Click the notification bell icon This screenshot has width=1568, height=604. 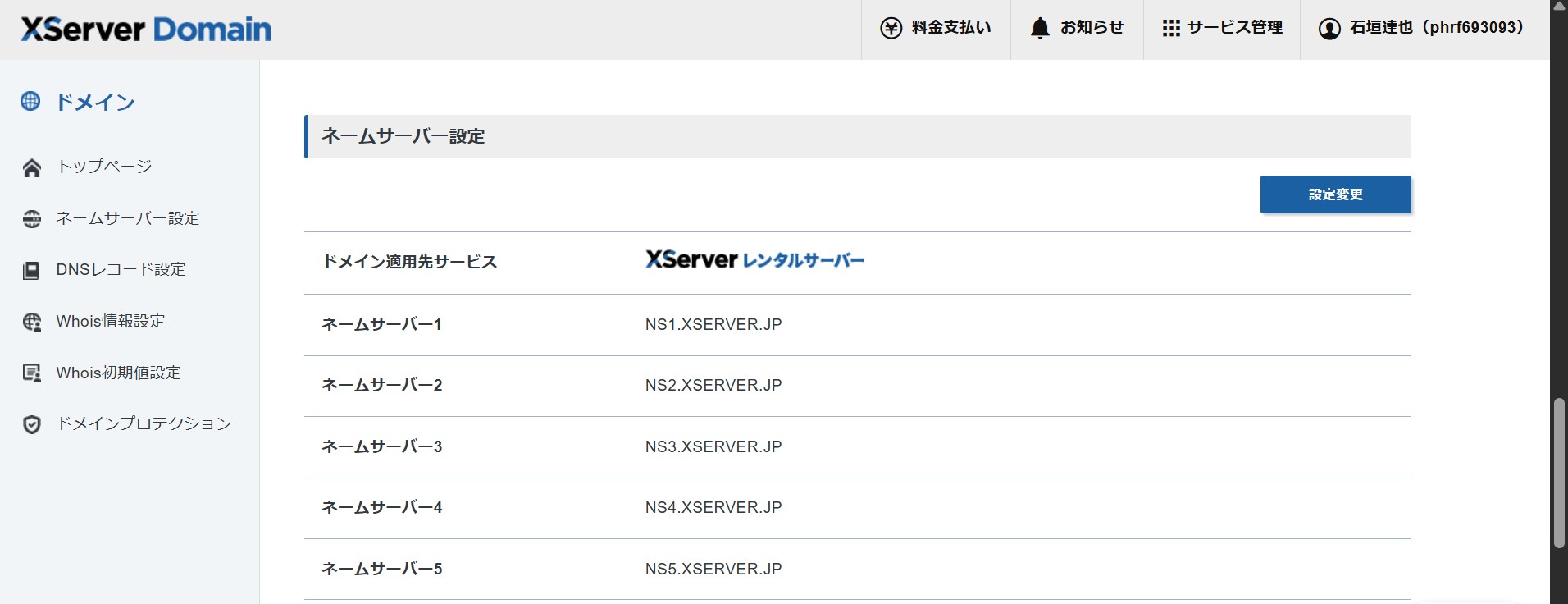point(1040,28)
